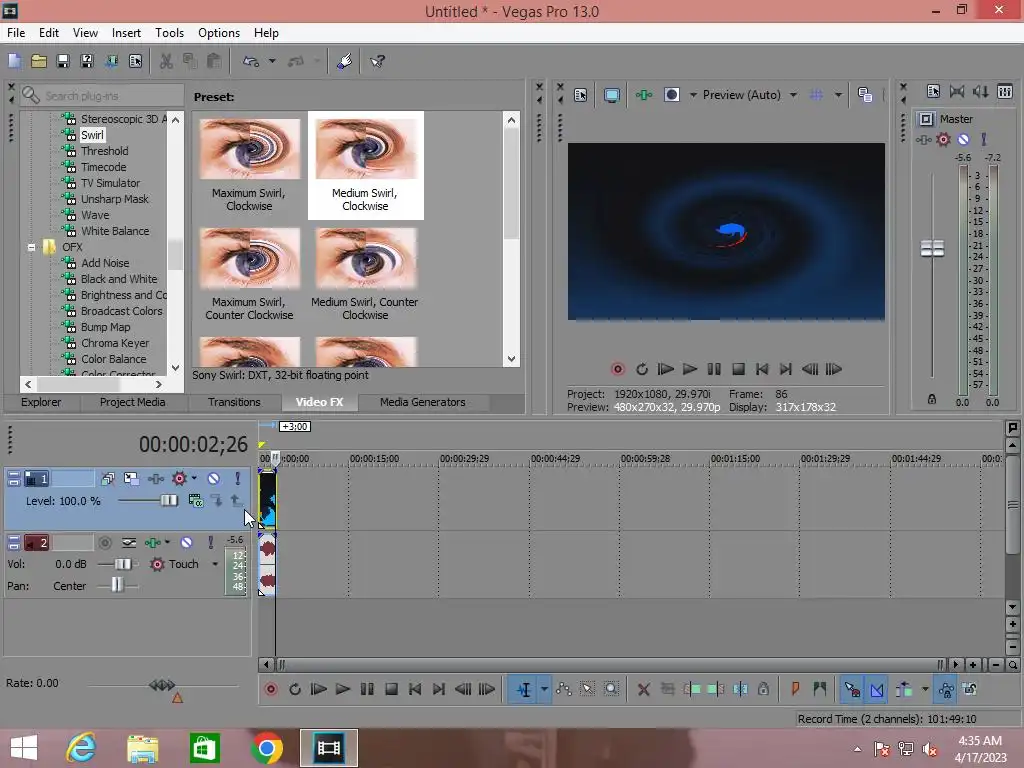
Task: Open the Edit Tool dropdown arrow
Action: pyautogui.click(x=544, y=689)
